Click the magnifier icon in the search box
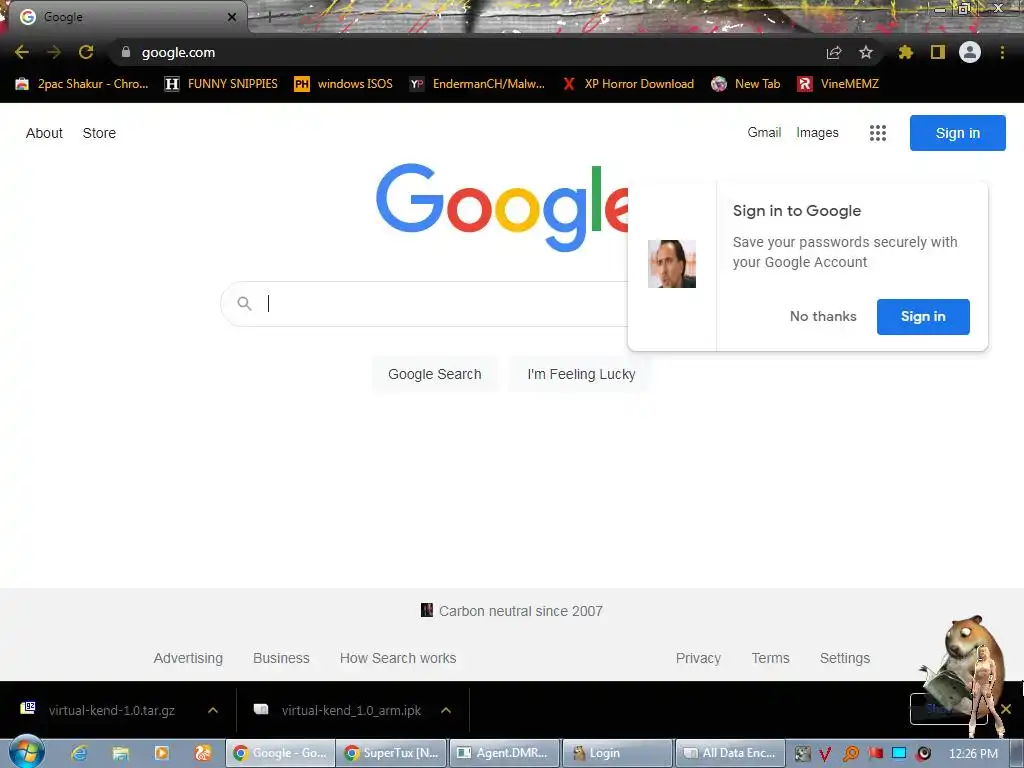This screenshot has width=1024, height=768. click(244, 304)
